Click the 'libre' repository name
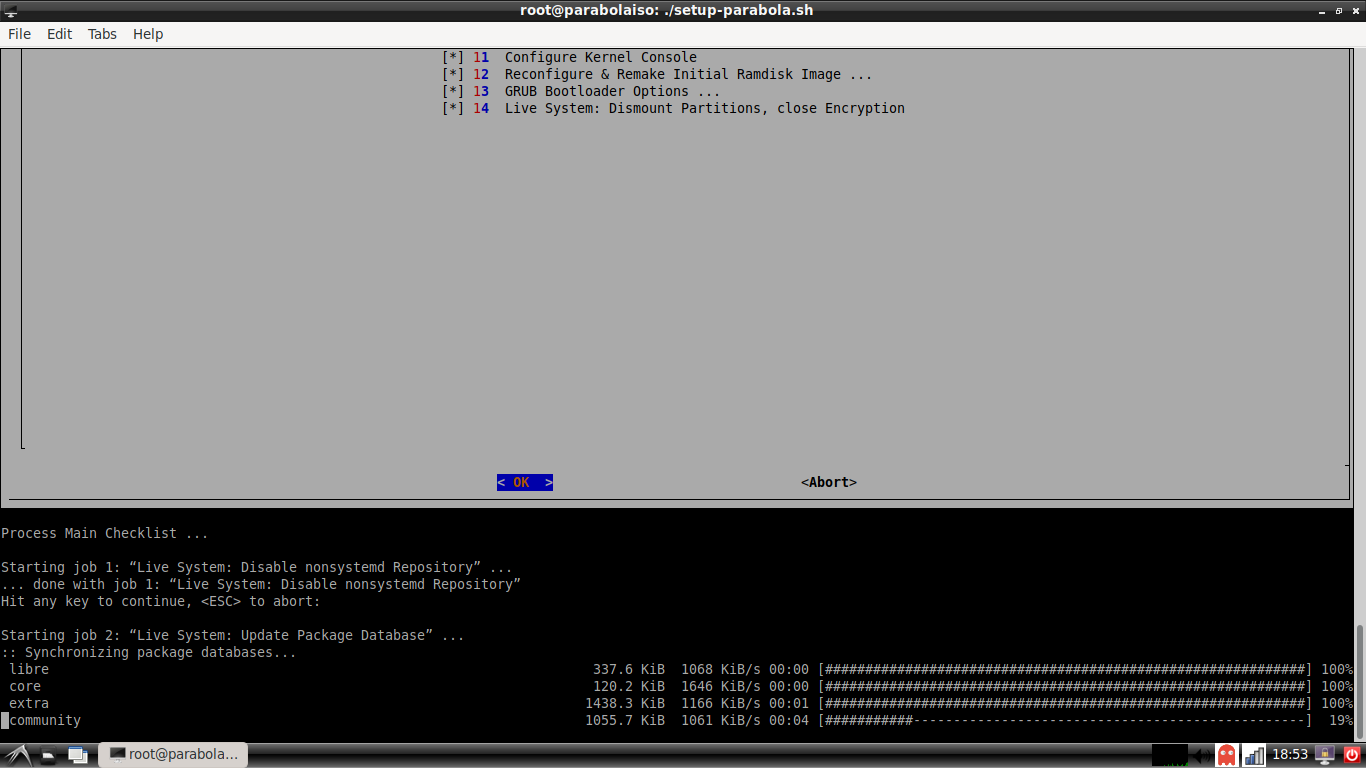This screenshot has width=1366, height=768. click(x=29, y=669)
